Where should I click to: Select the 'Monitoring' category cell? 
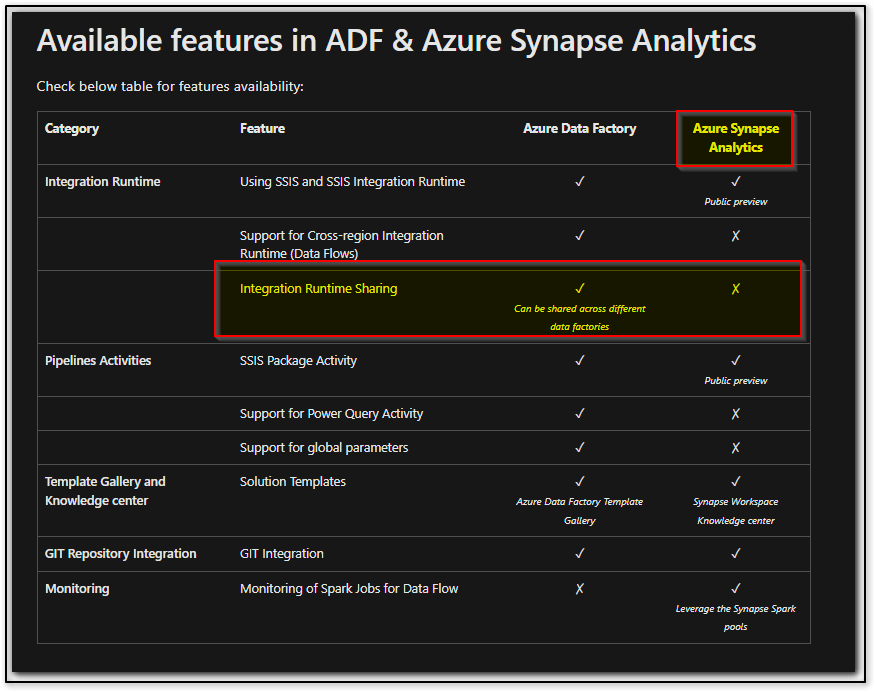pyautogui.click(x=77, y=589)
